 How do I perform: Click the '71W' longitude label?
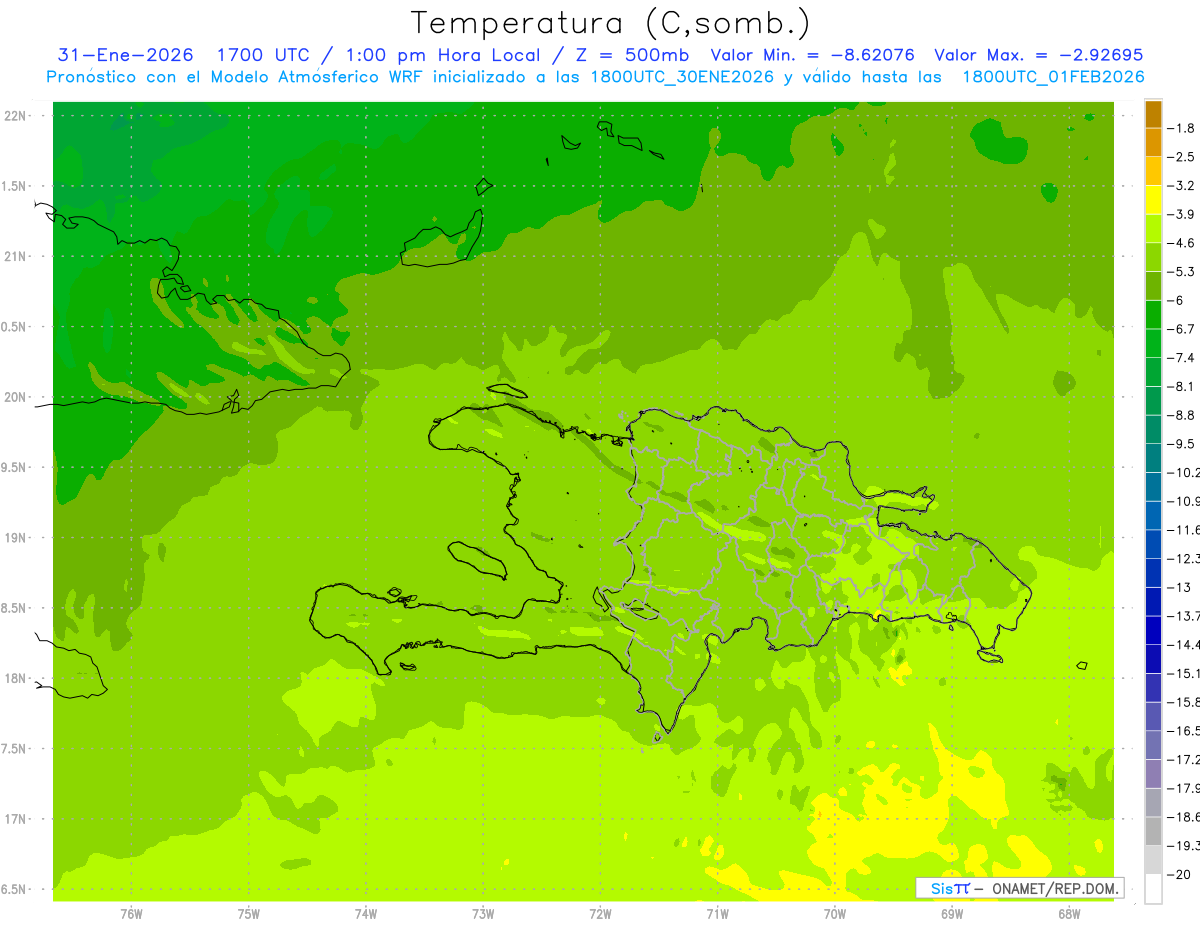[x=717, y=914]
